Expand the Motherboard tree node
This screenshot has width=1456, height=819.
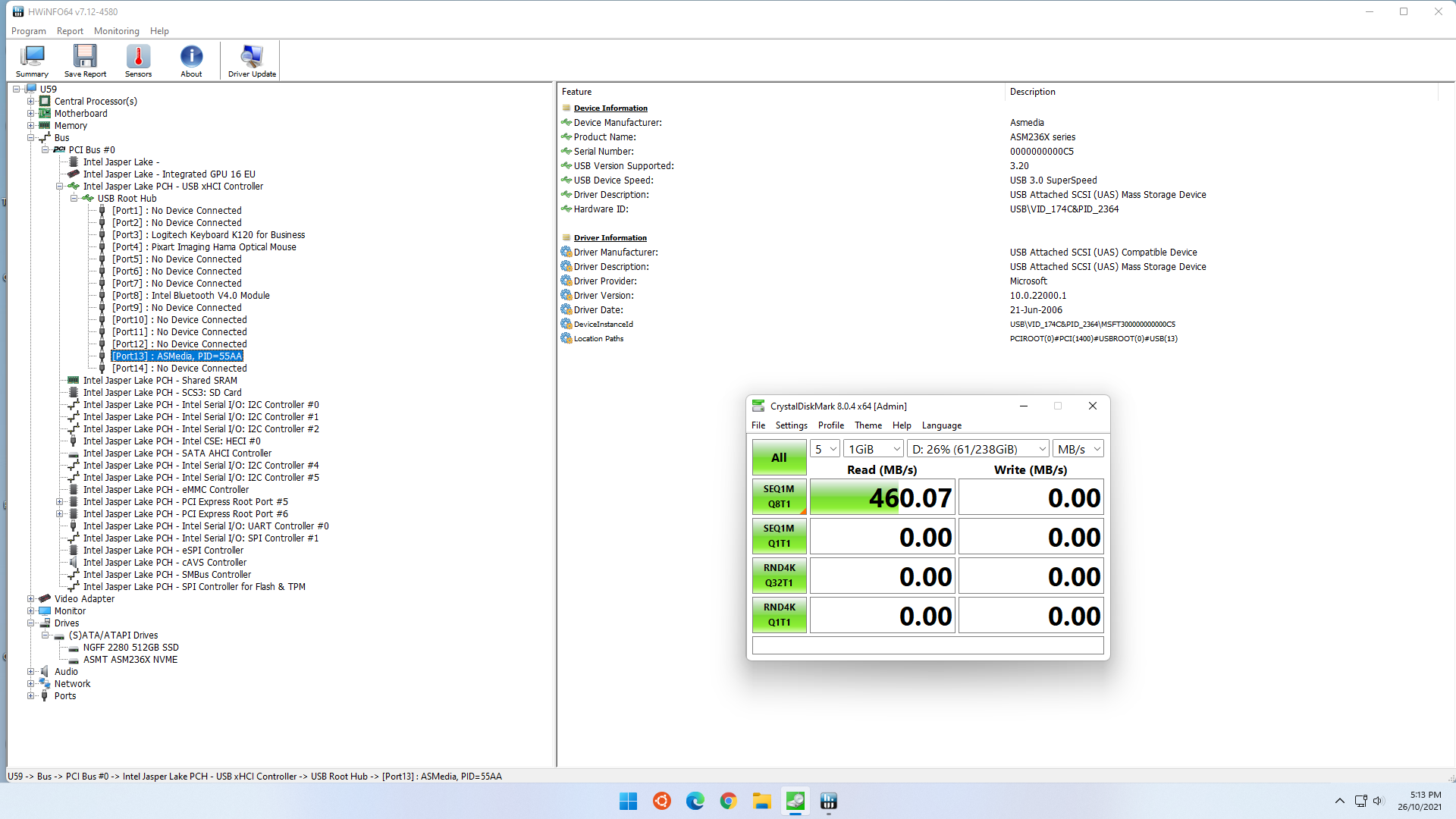coord(31,113)
